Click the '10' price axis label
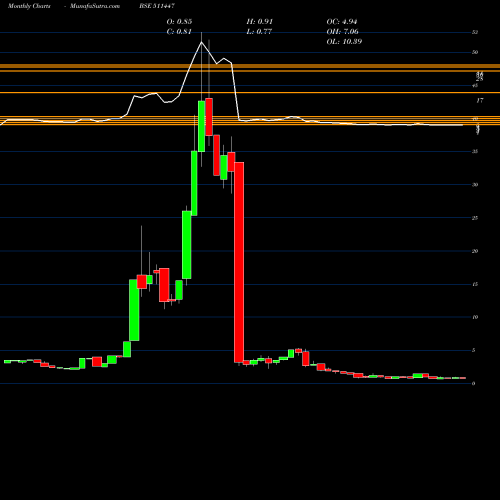The height and width of the screenshot is (500, 500). (x=475, y=317)
